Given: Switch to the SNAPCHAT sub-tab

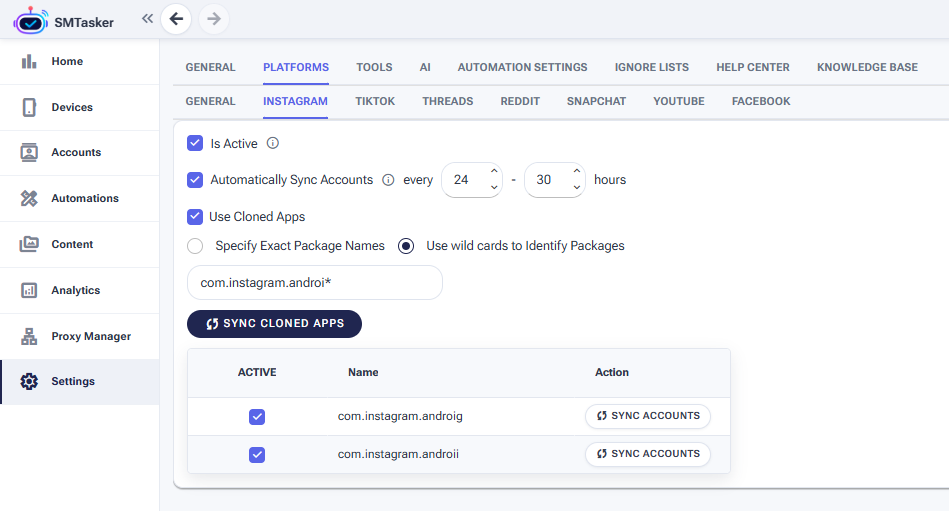Looking at the screenshot, I should pos(596,101).
